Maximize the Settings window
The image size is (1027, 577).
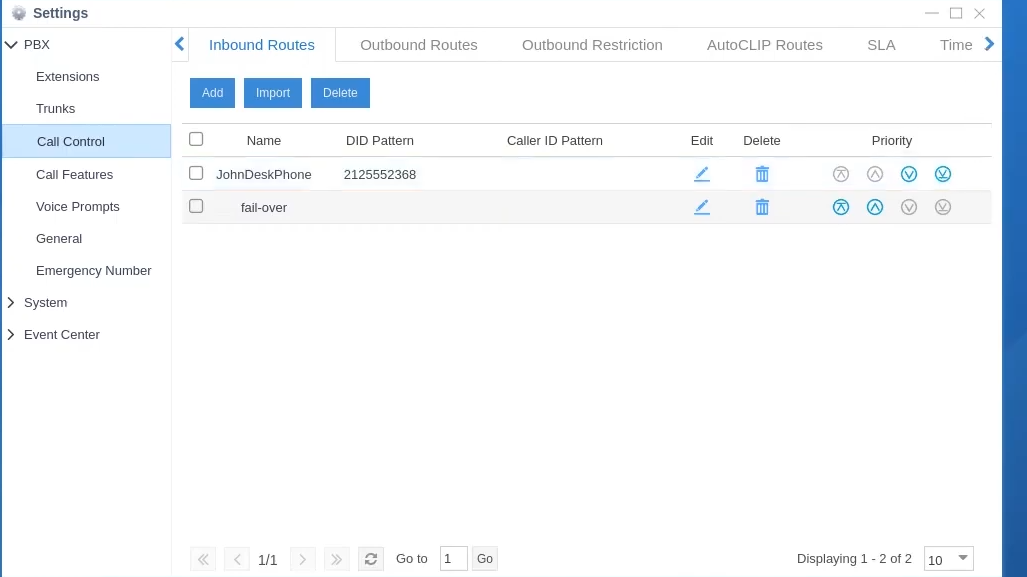956,13
